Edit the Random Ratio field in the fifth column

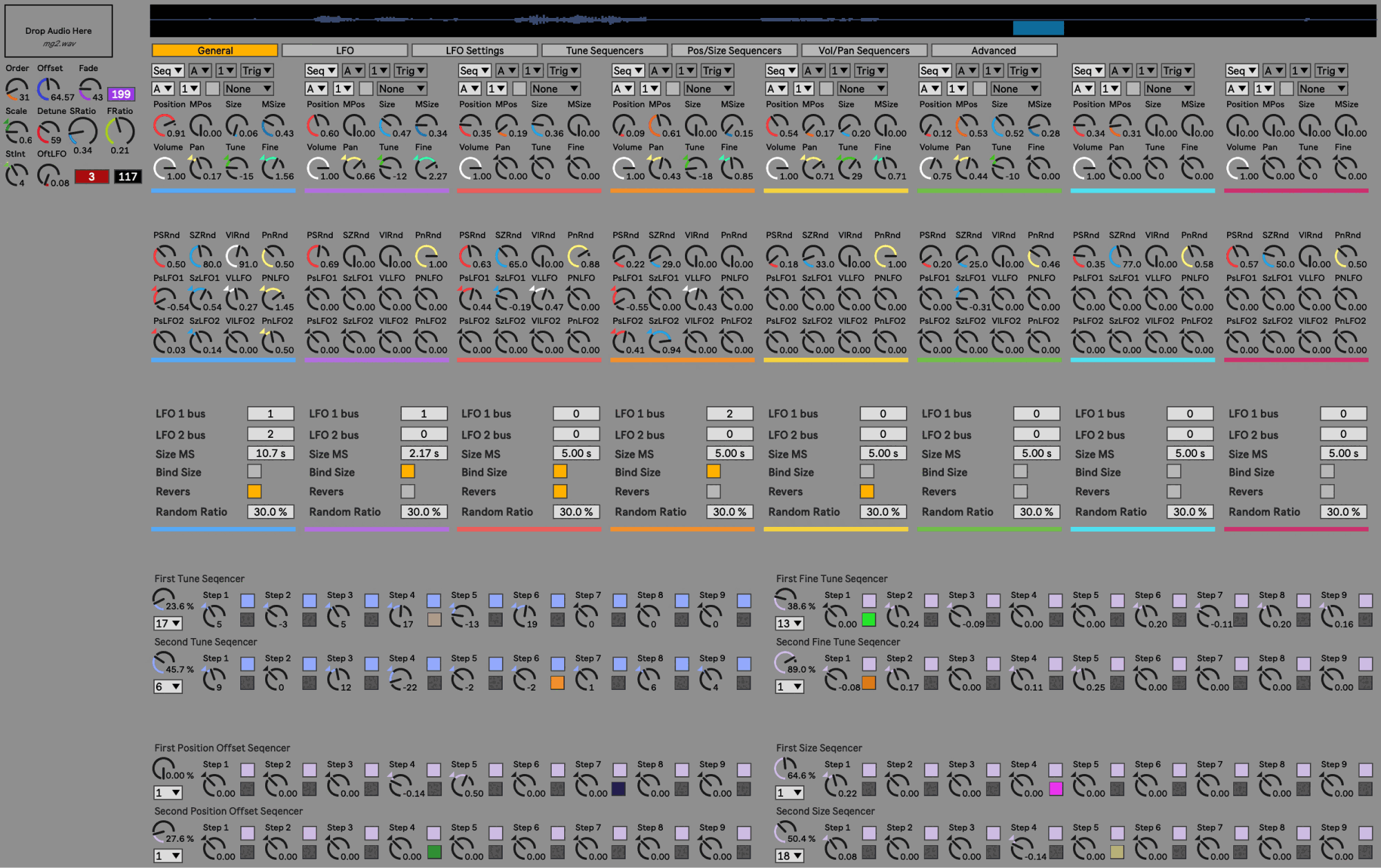tap(883, 512)
